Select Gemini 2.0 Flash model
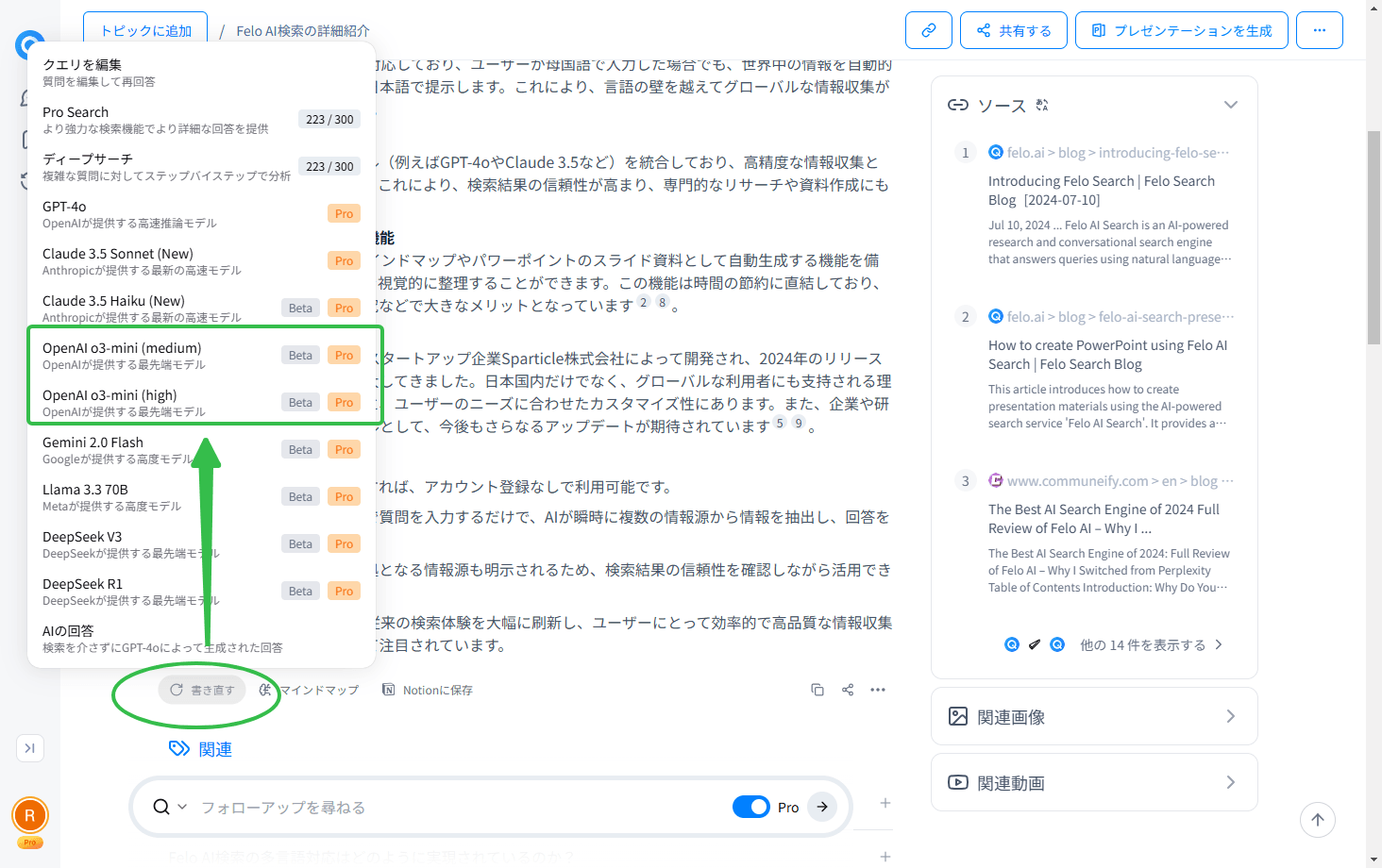This screenshot has height=868, width=1382. pos(201,450)
